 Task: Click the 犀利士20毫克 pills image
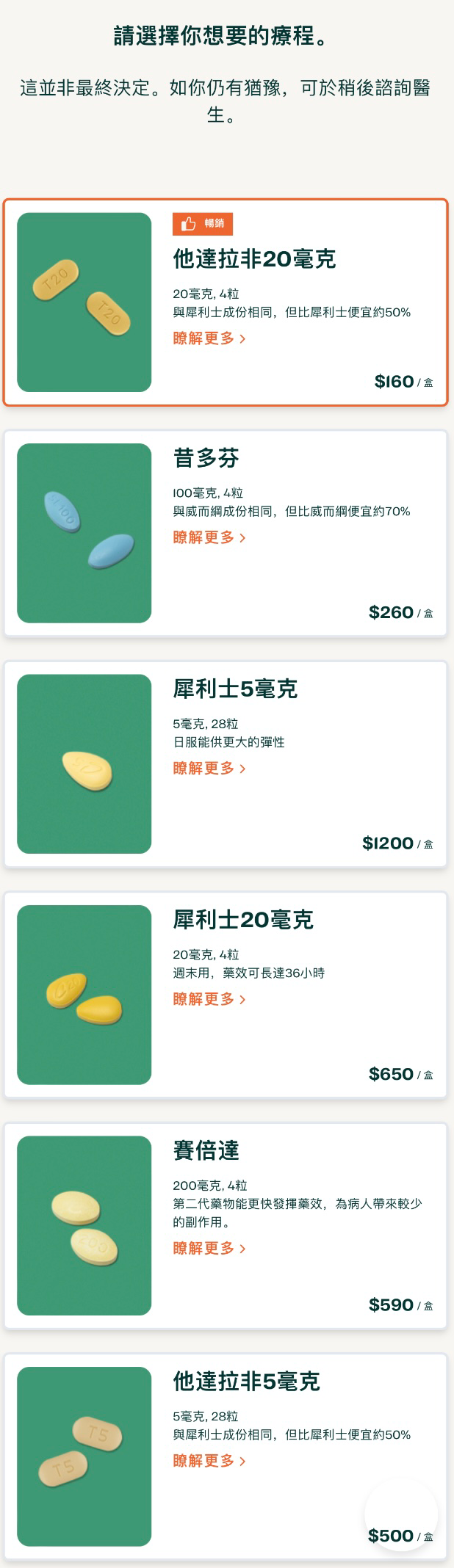[x=84, y=995]
